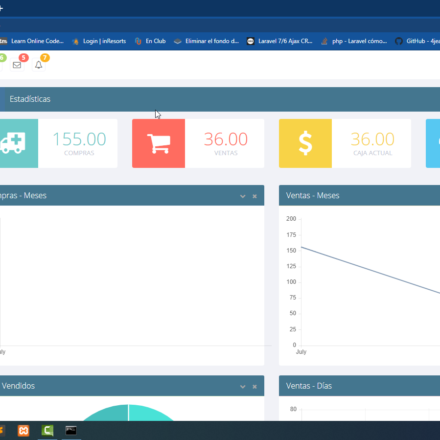The image size is (440, 440).
Task: Click the shopping cart Ventas icon tile
Action: (159, 143)
